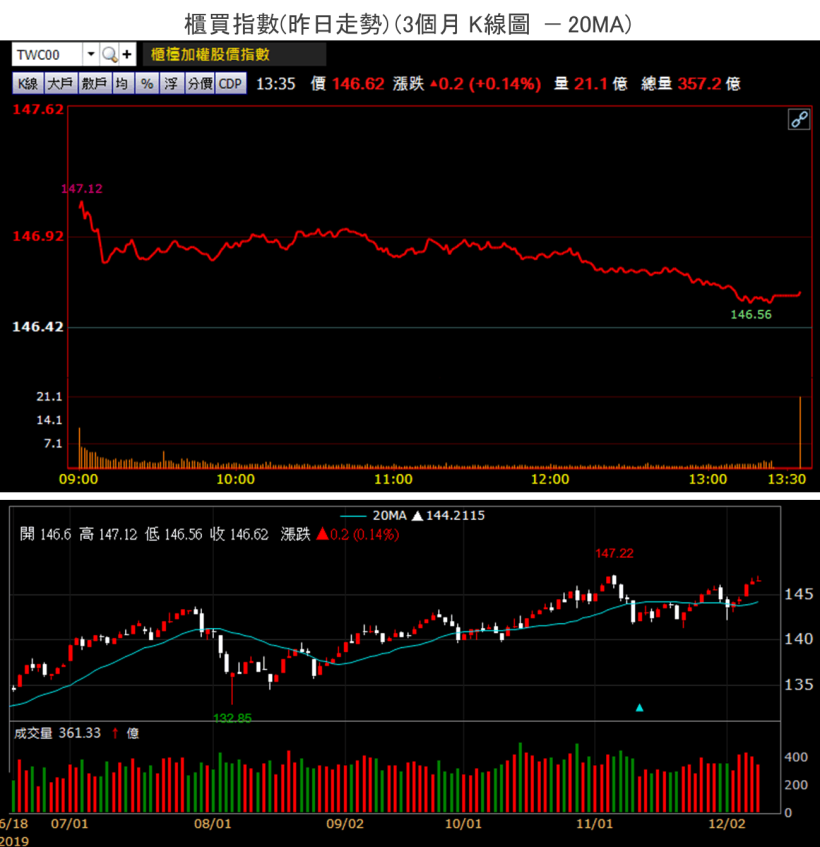Click the 10:00 time axis label
The image size is (820, 847).
(x=236, y=479)
